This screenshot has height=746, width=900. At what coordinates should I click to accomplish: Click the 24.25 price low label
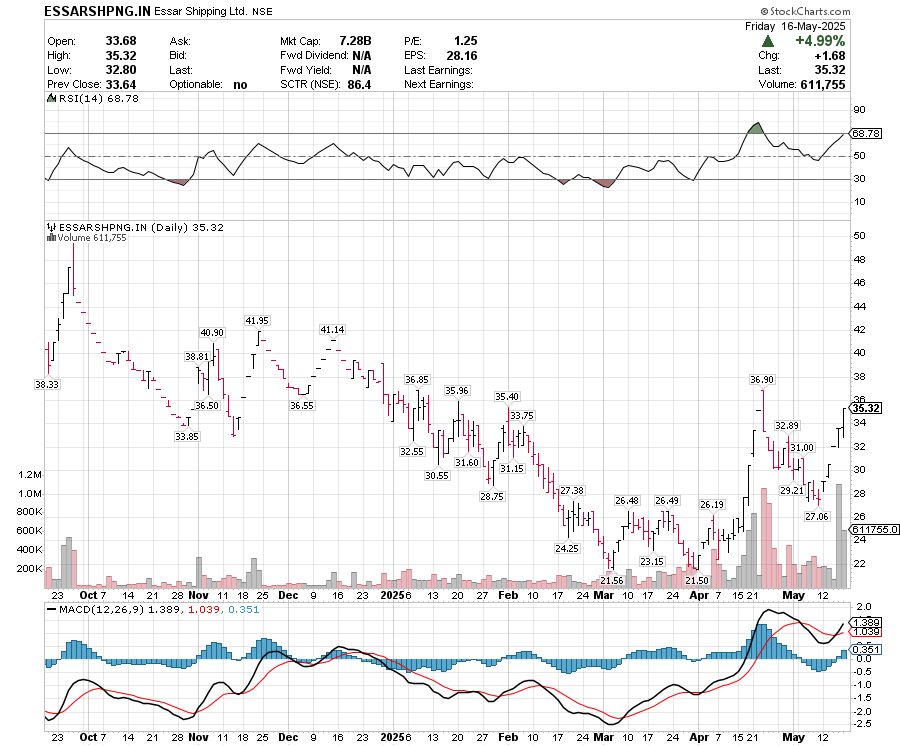point(567,549)
